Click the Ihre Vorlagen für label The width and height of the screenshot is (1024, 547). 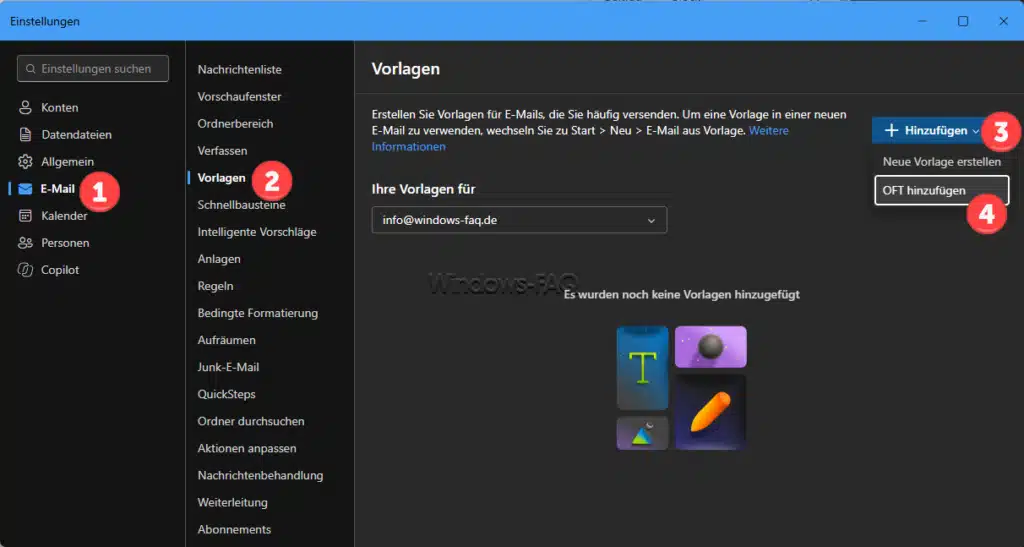(x=423, y=189)
